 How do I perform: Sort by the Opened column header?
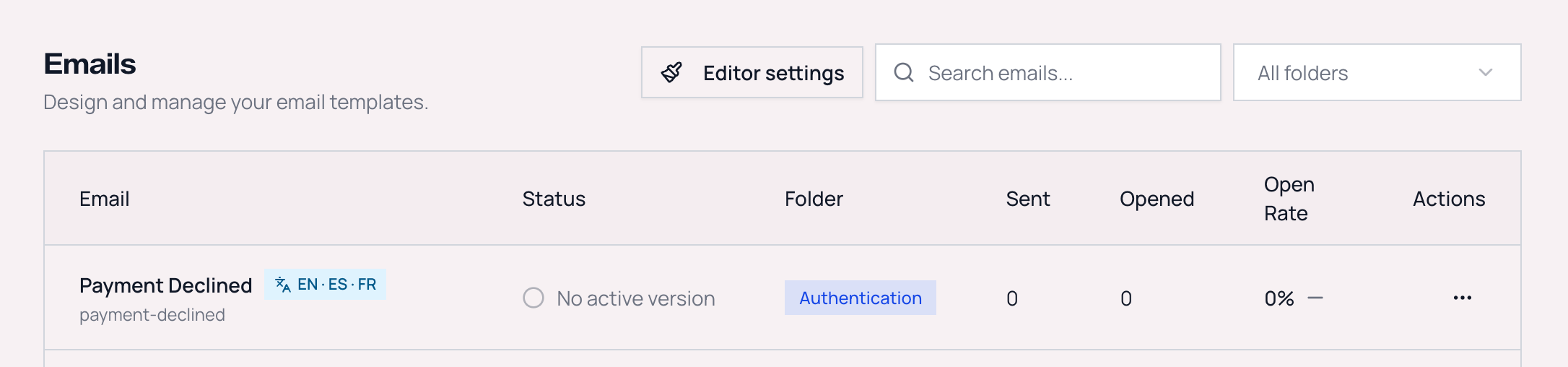click(1157, 199)
